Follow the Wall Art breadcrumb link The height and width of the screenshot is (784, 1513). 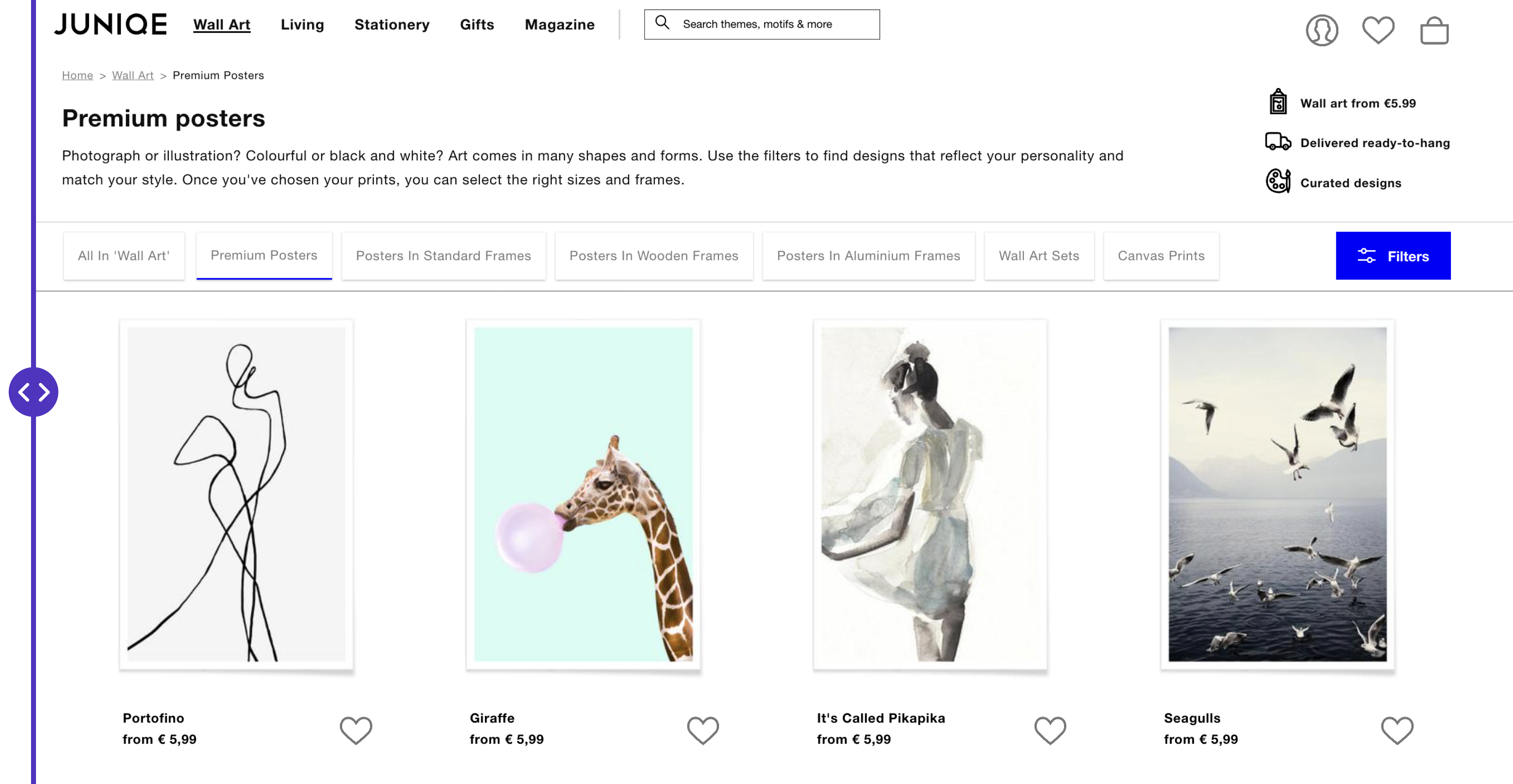[x=133, y=75]
